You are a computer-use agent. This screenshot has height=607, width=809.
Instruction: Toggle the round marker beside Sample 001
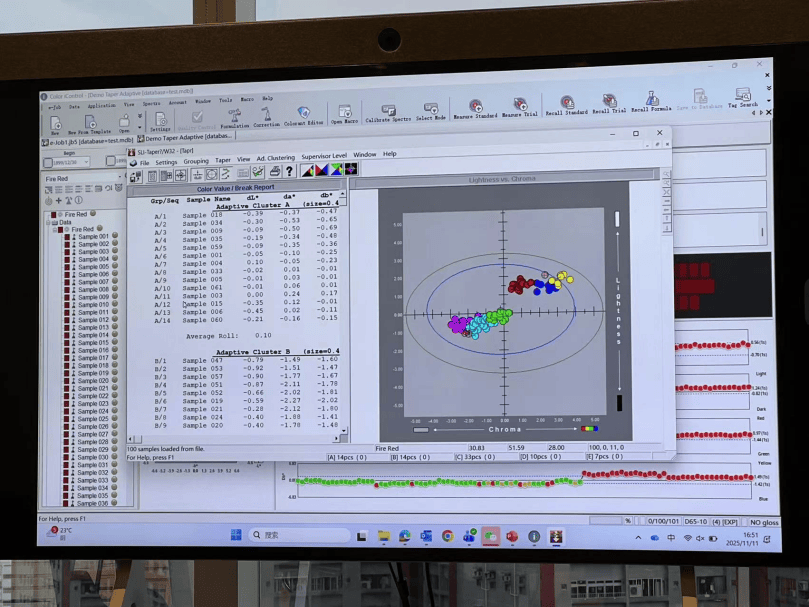coord(116,237)
